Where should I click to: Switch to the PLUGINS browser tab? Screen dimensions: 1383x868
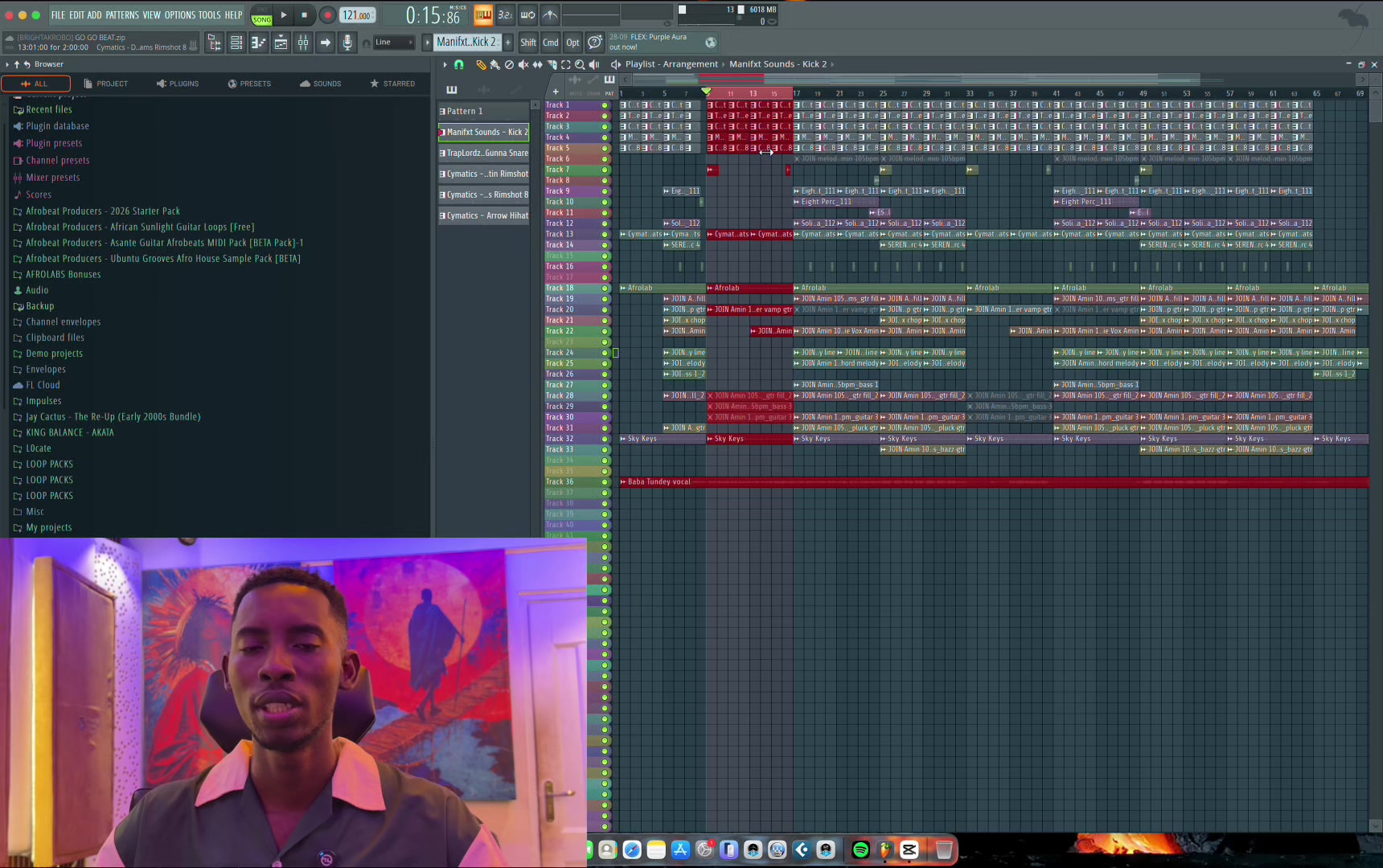pos(178,84)
